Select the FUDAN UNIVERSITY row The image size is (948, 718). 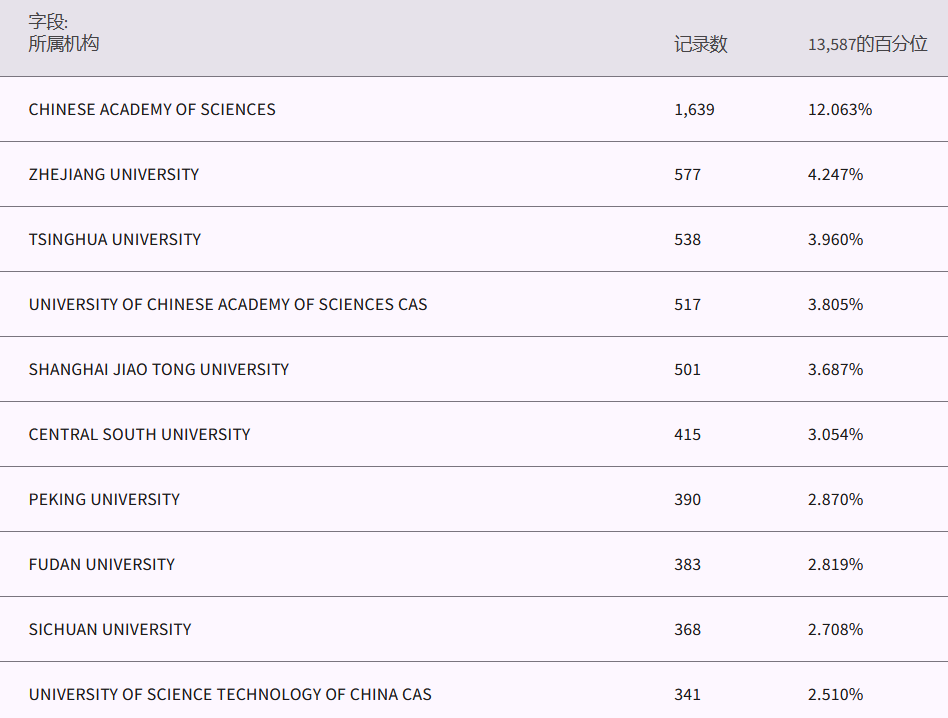pos(102,564)
